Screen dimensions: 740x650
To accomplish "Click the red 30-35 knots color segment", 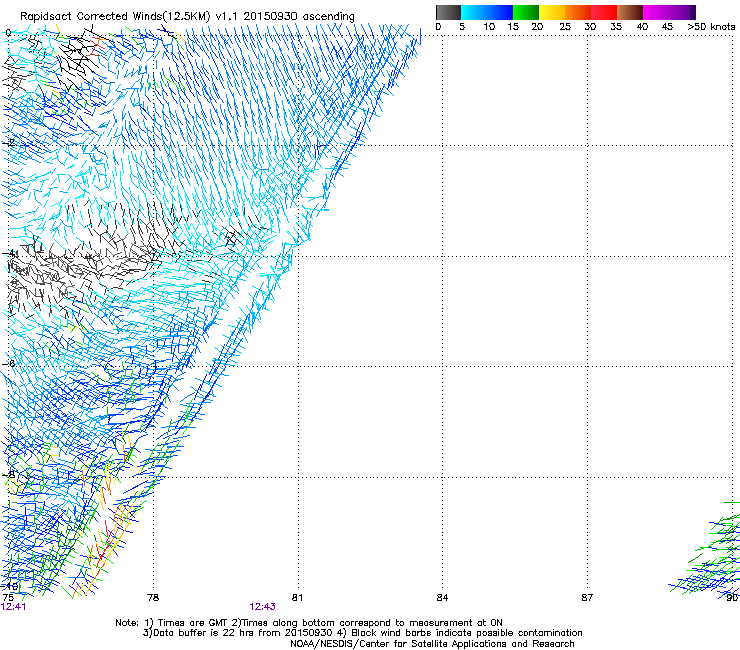I will coord(604,12).
